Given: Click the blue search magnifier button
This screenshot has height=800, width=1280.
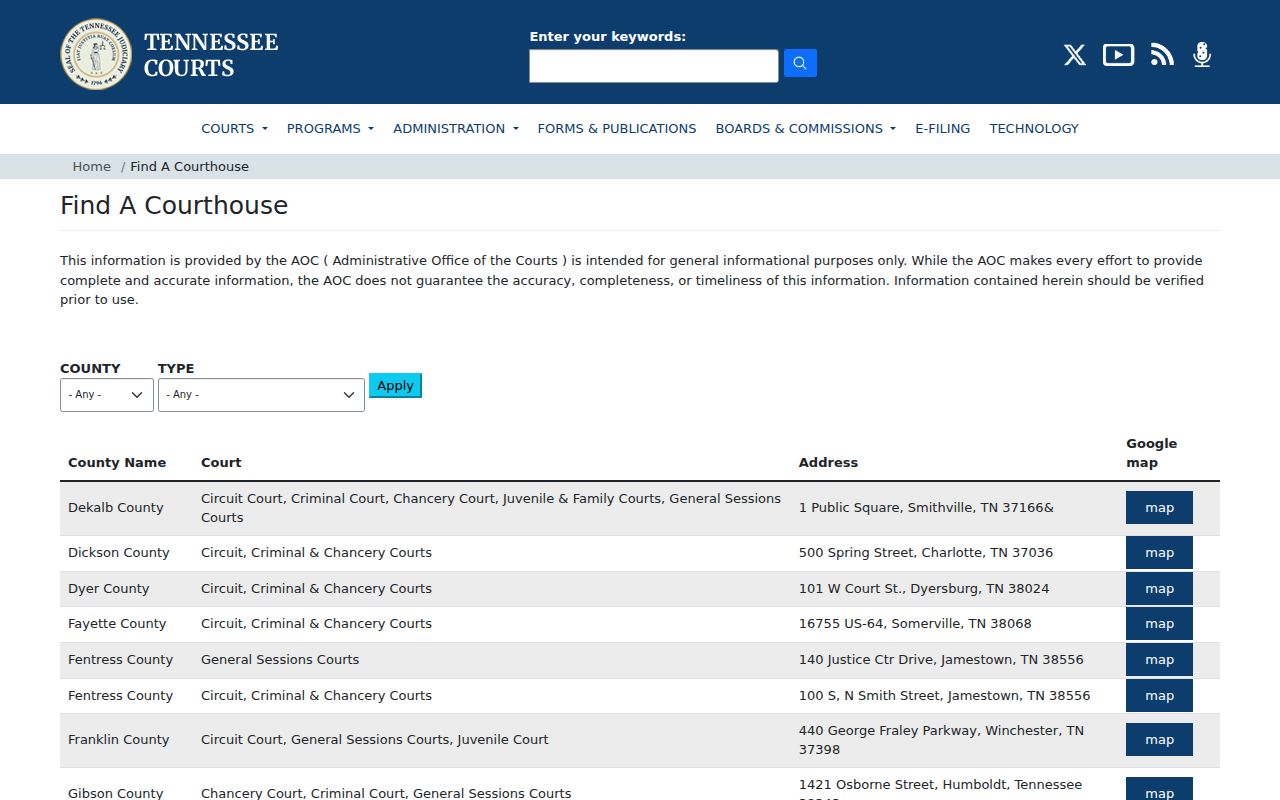Looking at the screenshot, I should 800,63.
